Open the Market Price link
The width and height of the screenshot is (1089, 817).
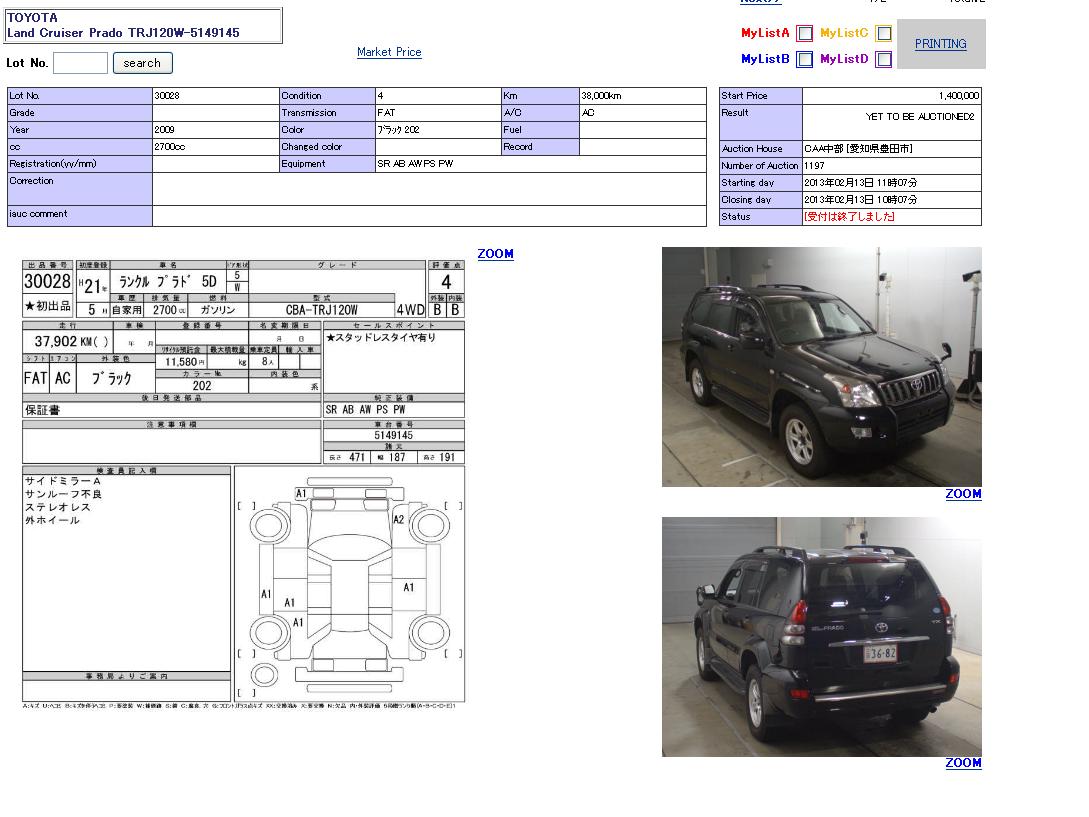pos(389,52)
